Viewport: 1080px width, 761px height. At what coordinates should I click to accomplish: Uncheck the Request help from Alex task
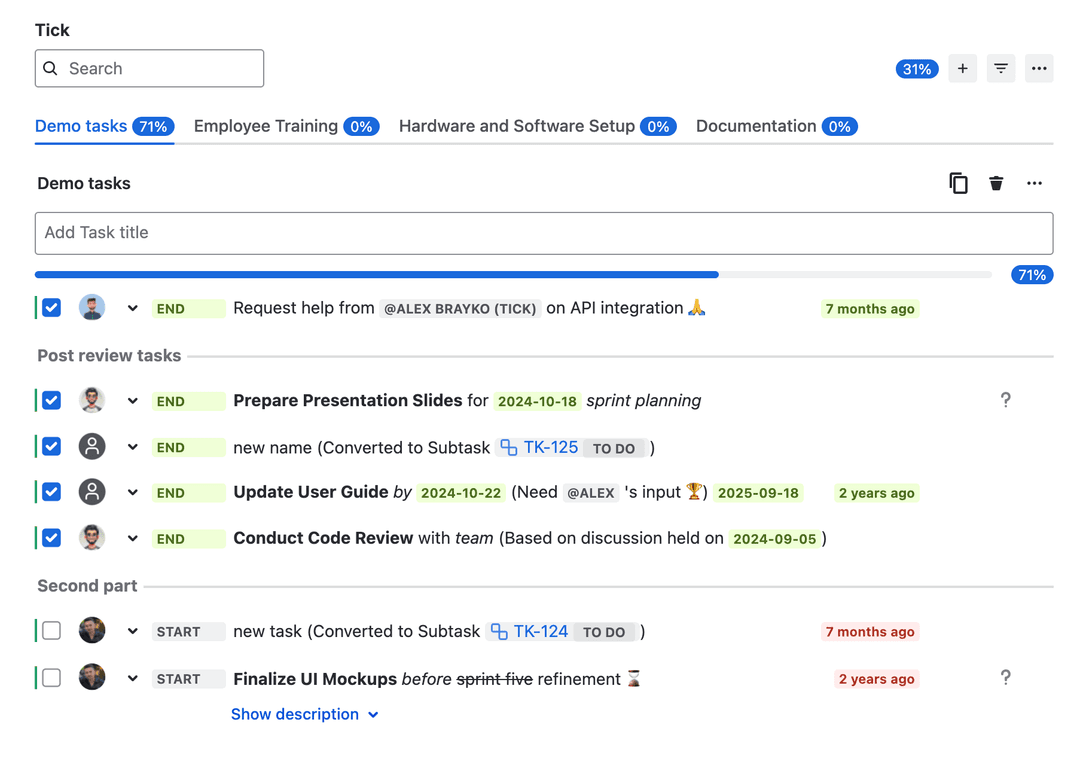[x=52, y=308]
